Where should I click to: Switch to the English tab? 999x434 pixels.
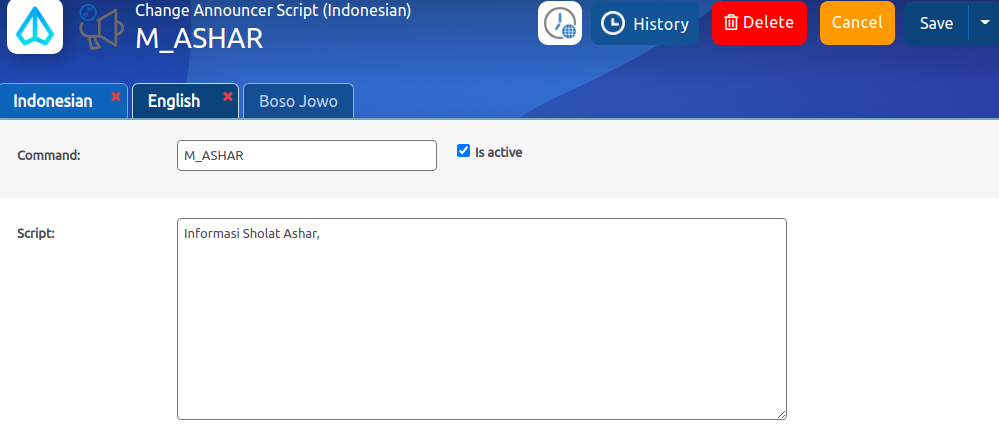(174, 101)
